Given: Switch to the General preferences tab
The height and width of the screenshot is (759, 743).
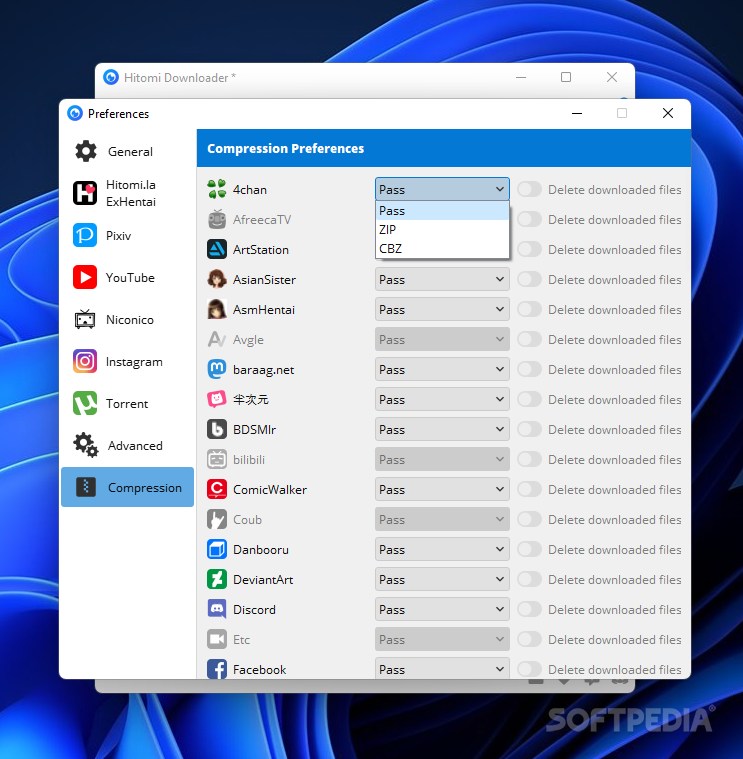Looking at the screenshot, I should tap(127, 152).
